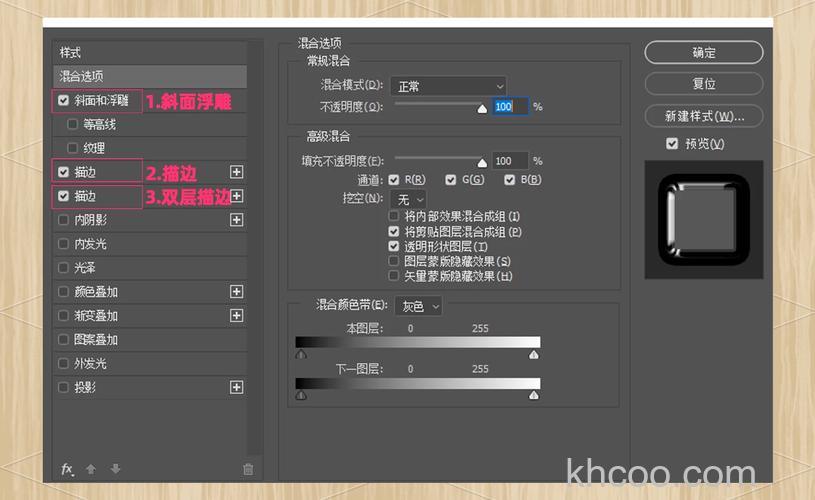Check 图层蒙版隐藏效果 option
The width and height of the screenshot is (815, 500).
pos(394,261)
